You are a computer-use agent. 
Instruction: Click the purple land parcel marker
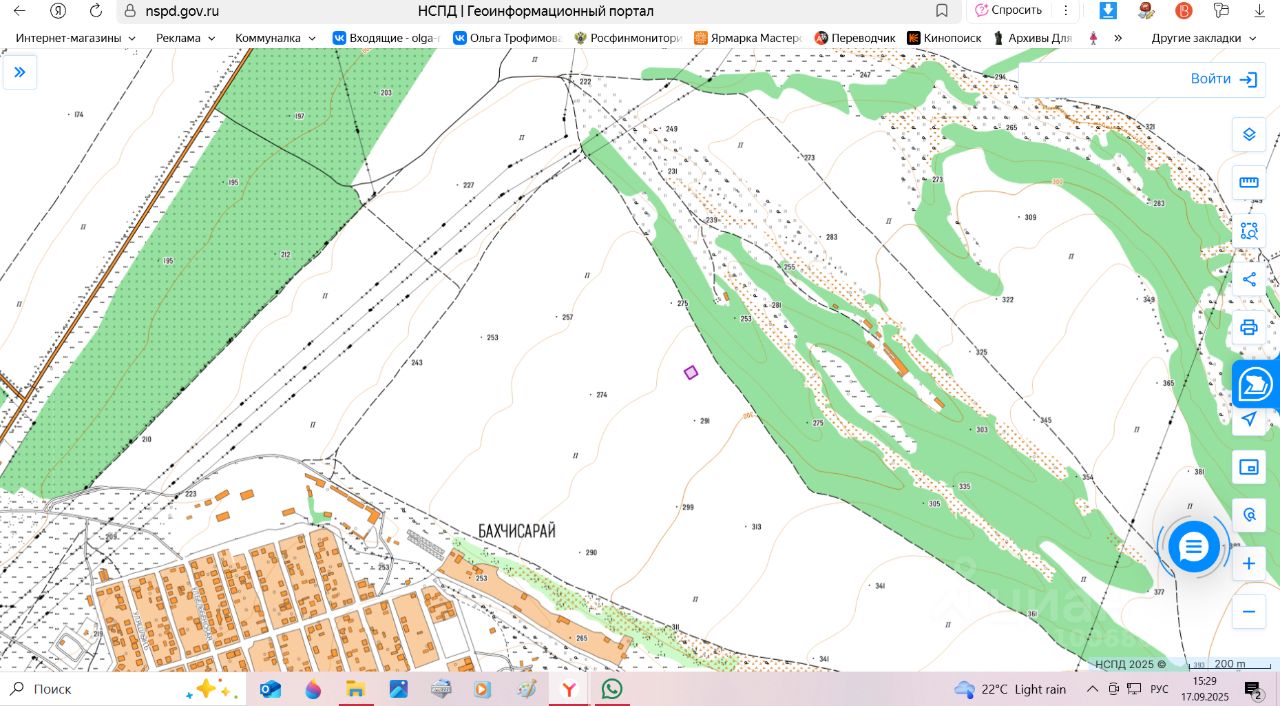pyautogui.click(x=690, y=372)
